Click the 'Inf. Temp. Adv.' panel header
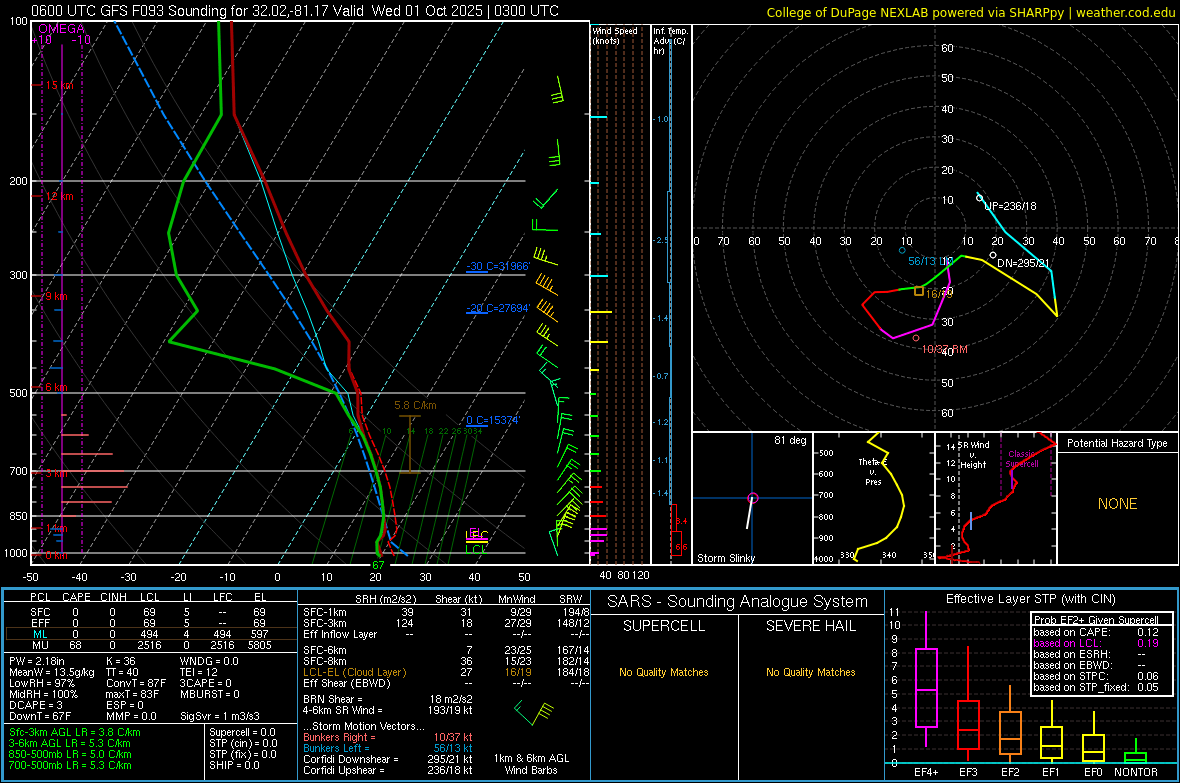Screen dimensions: 1180x783 670,41
